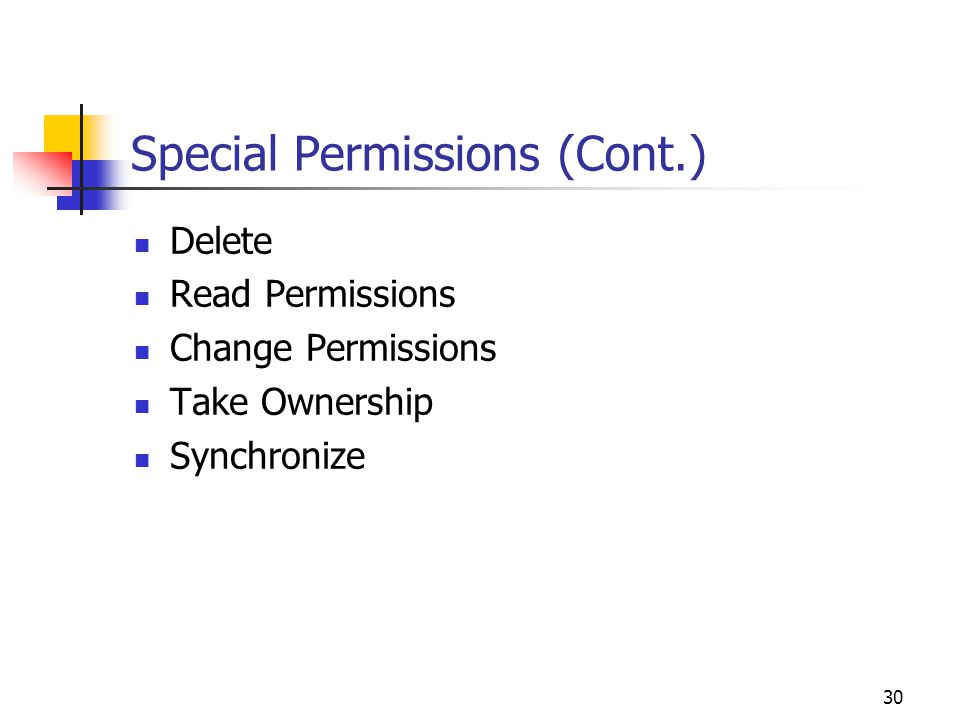Click the "Read Permissions" list item
The image size is (960, 720).
pyautogui.click(x=312, y=294)
